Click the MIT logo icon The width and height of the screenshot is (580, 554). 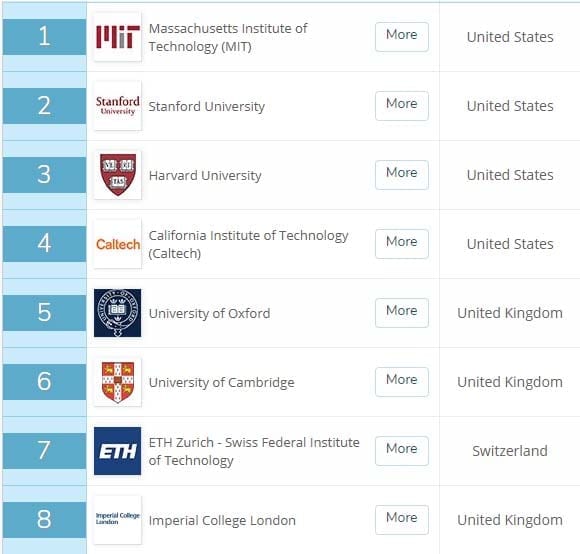coord(118,37)
